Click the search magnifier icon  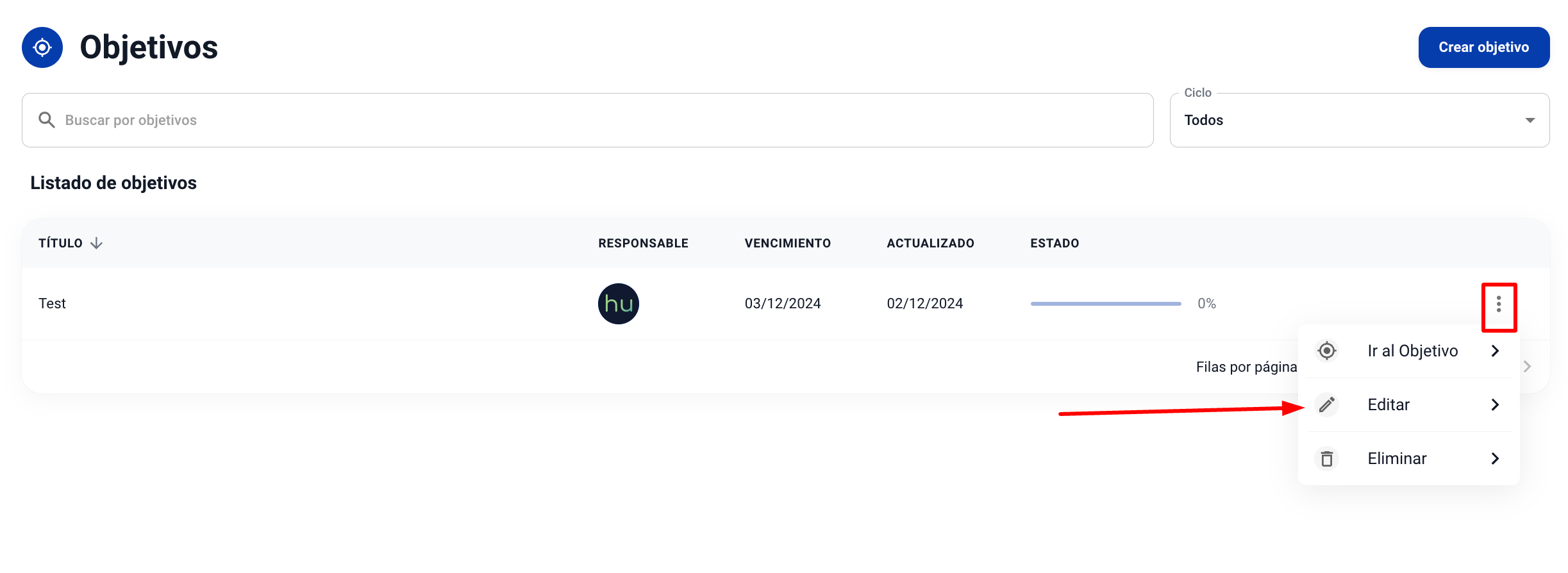46,120
